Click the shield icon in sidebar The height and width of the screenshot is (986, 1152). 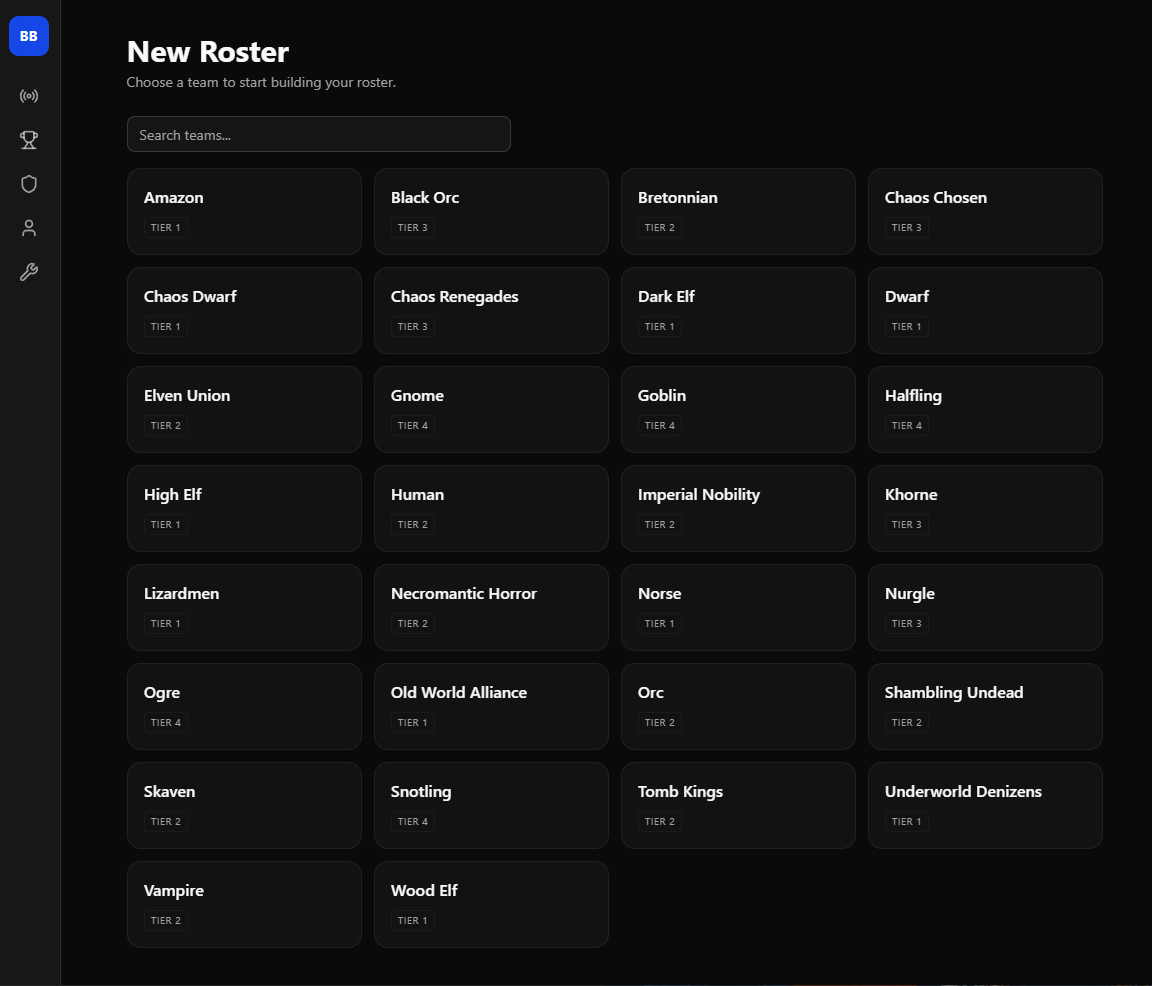click(x=29, y=184)
